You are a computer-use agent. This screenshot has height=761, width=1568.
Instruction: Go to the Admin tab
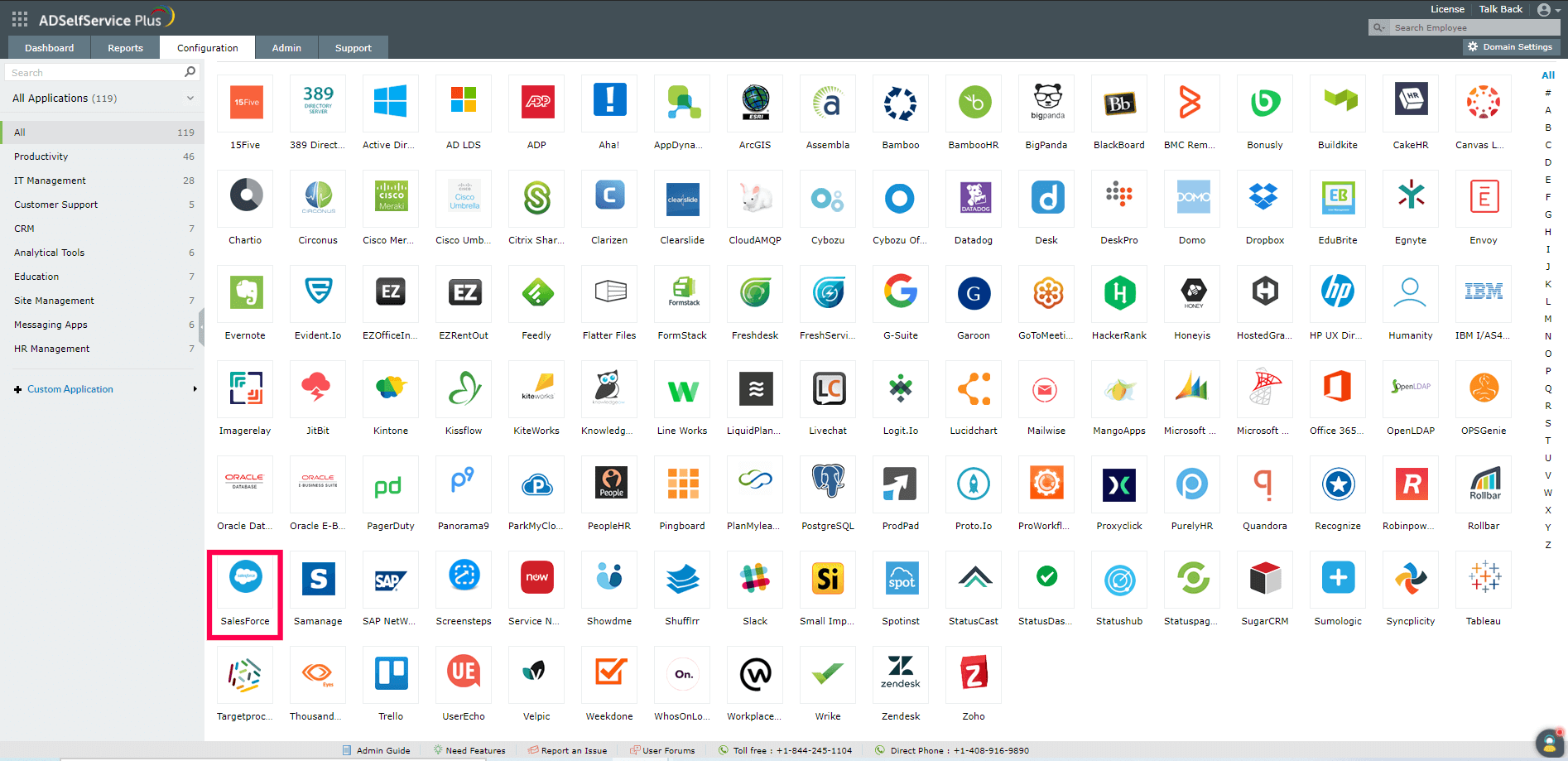pyautogui.click(x=286, y=48)
